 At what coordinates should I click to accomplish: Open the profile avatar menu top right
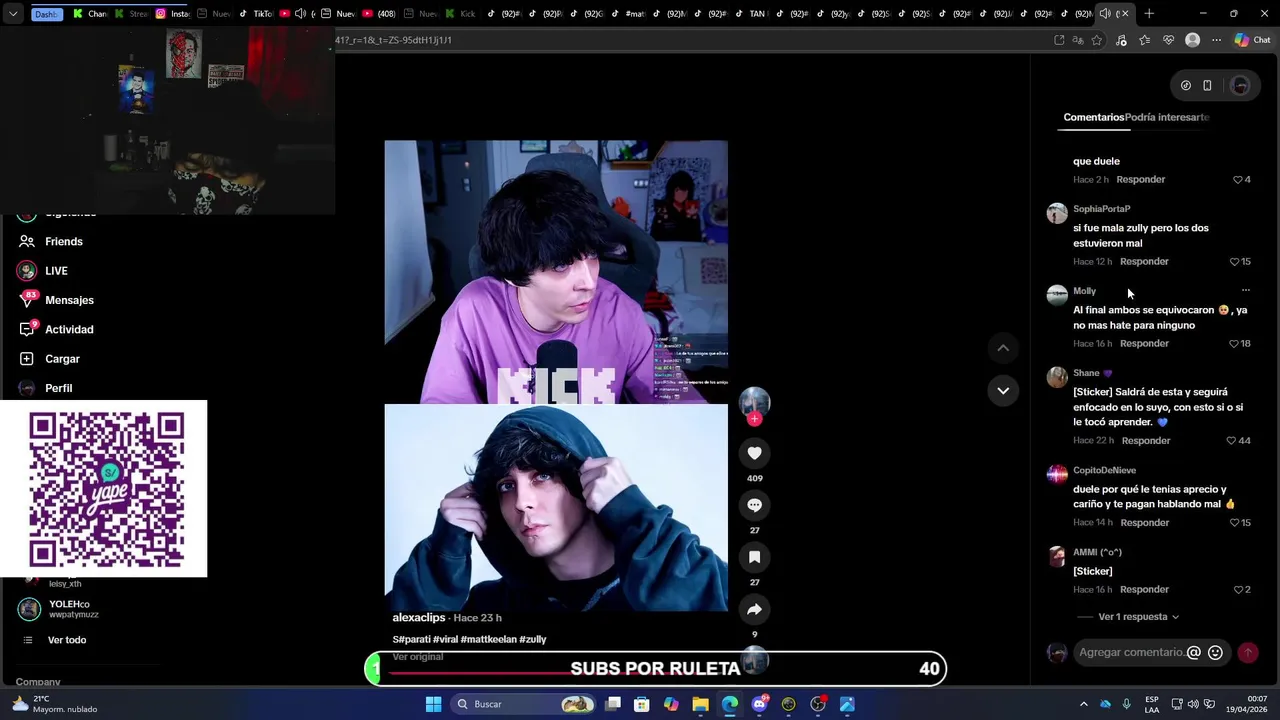[1240, 85]
